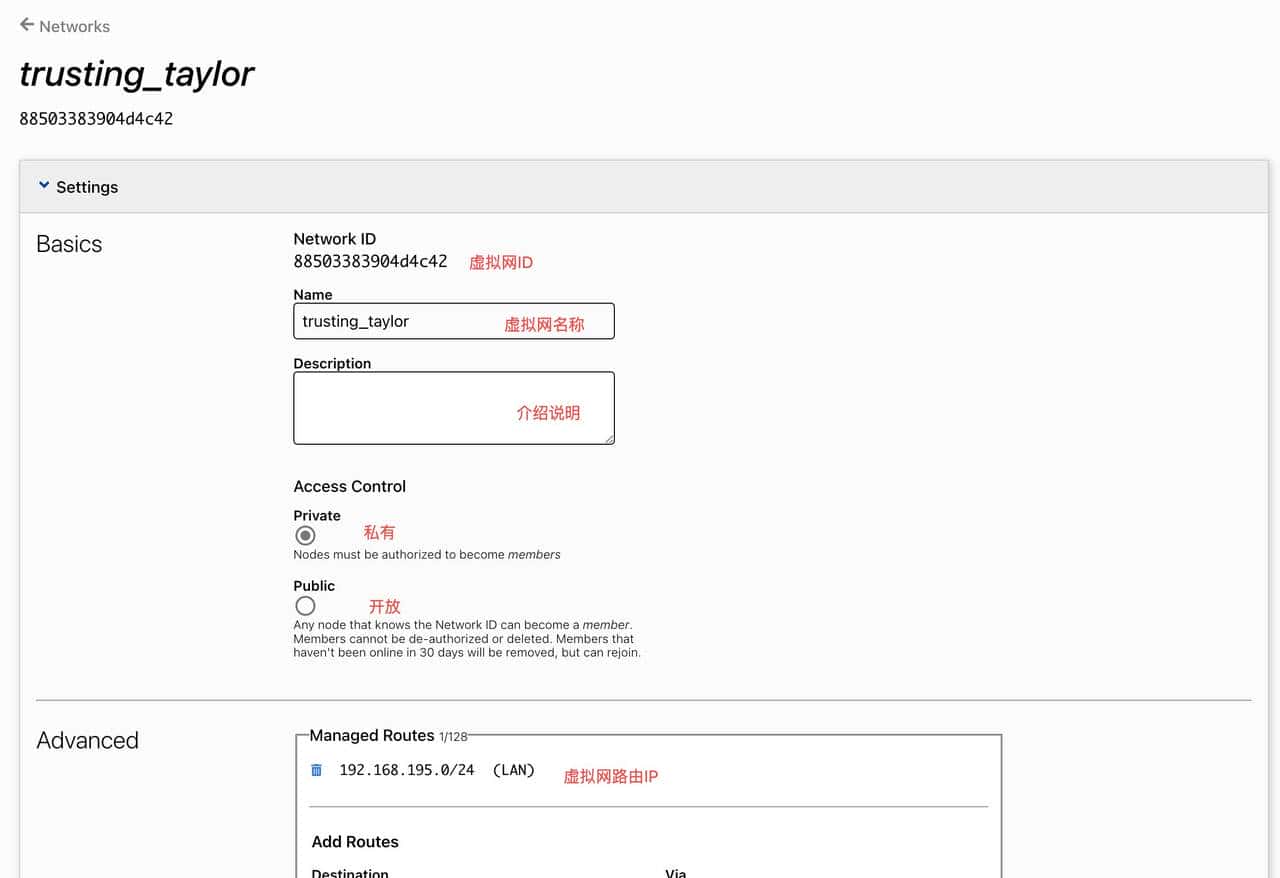Click the Destination field label

pos(350,872)
